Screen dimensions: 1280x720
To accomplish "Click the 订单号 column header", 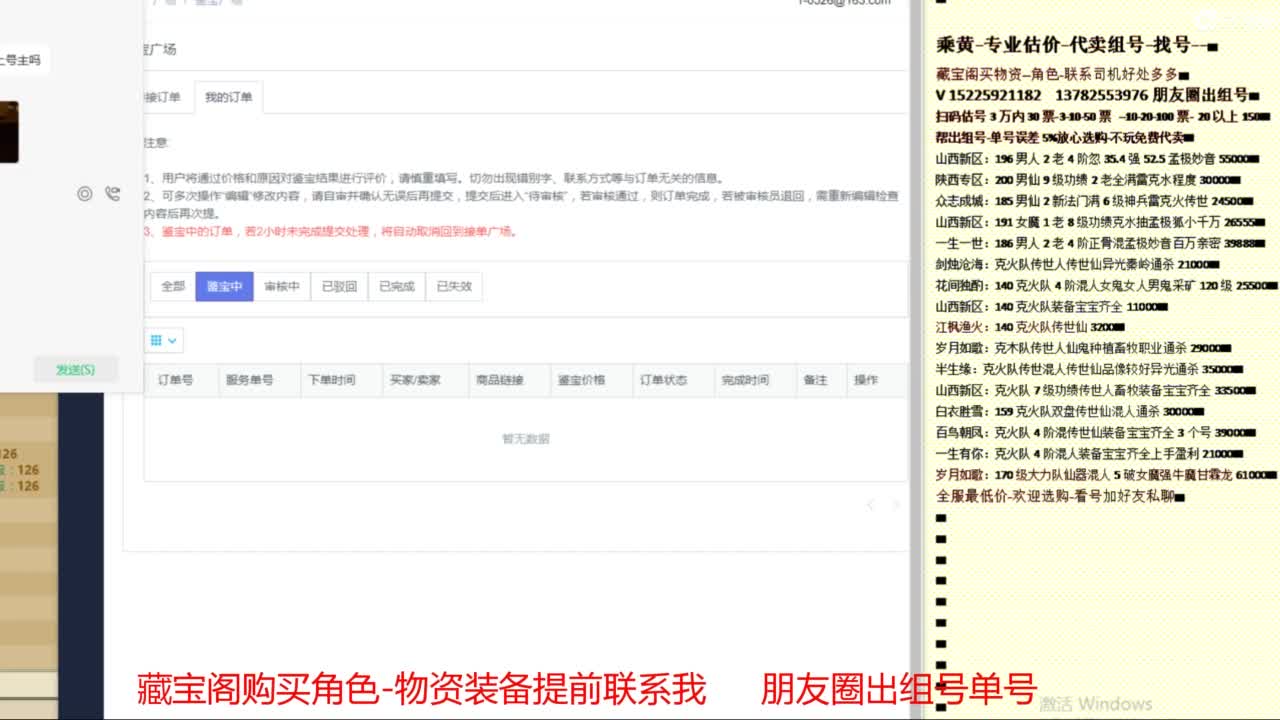I will tap(175, 380).
